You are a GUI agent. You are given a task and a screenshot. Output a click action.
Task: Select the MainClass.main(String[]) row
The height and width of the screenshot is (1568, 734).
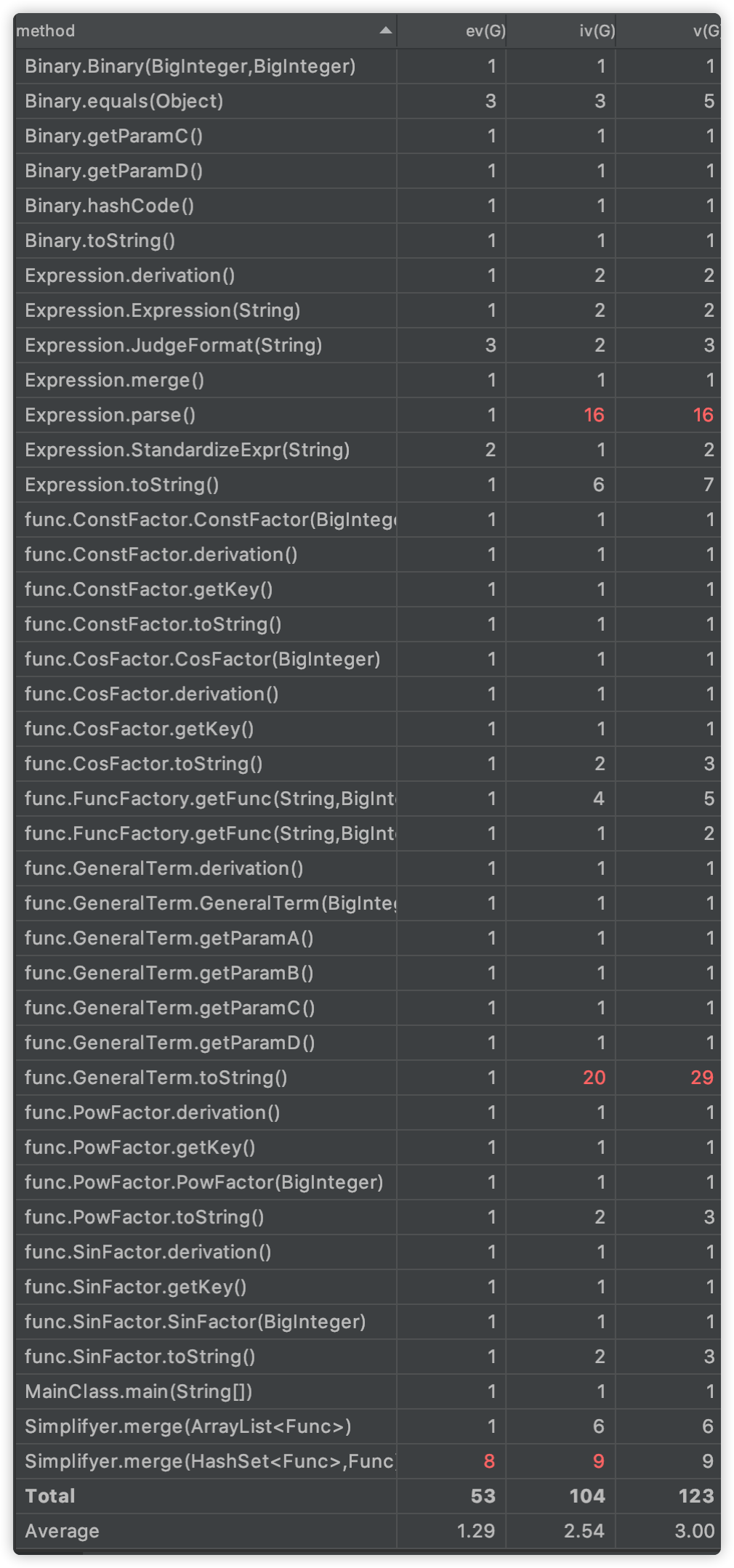pyautogui.click(x=367, y=1391)
